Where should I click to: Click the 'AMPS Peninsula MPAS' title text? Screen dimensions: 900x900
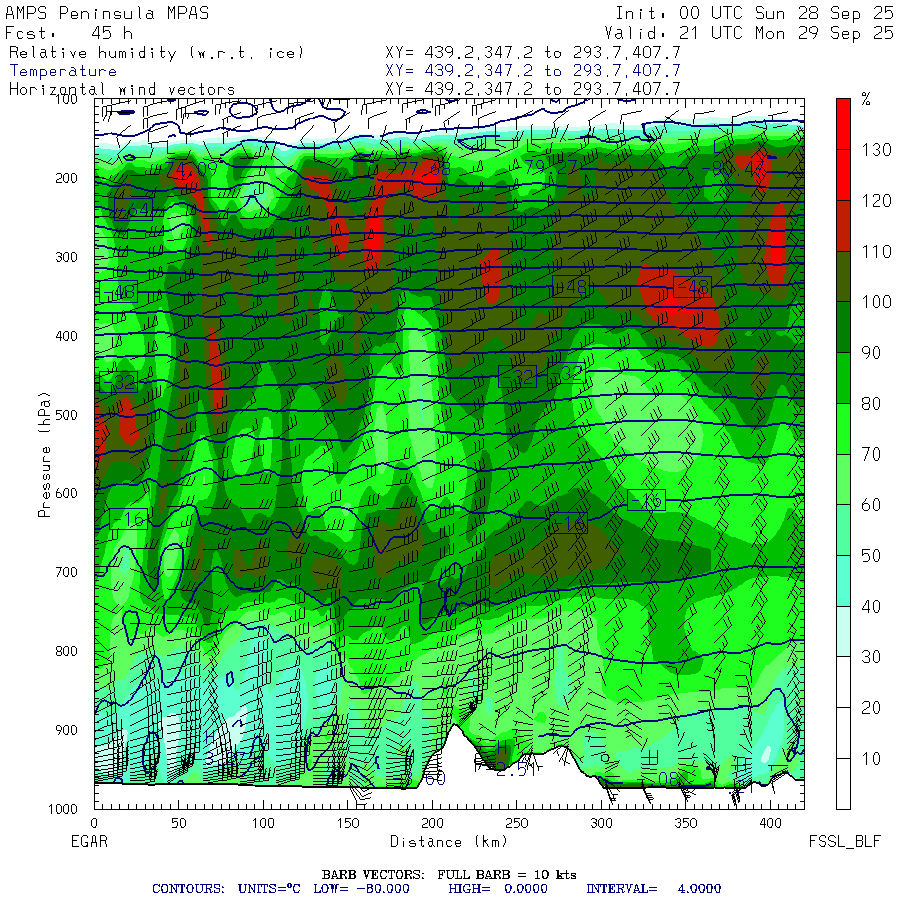[107, 13]
